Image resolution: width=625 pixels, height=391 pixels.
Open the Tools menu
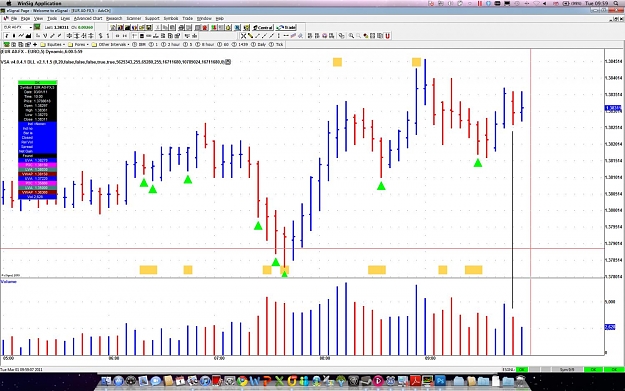tap(52, 18)
